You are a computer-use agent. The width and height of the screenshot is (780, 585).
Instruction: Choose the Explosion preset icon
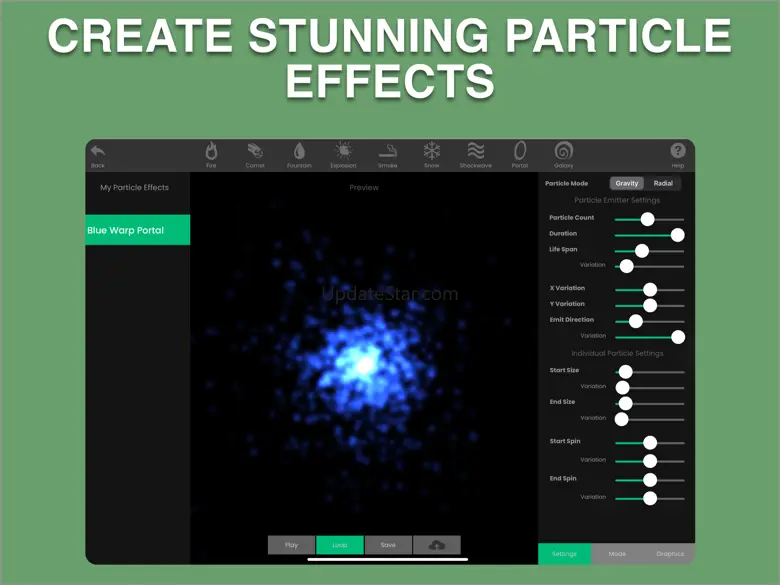click(343, 151)
